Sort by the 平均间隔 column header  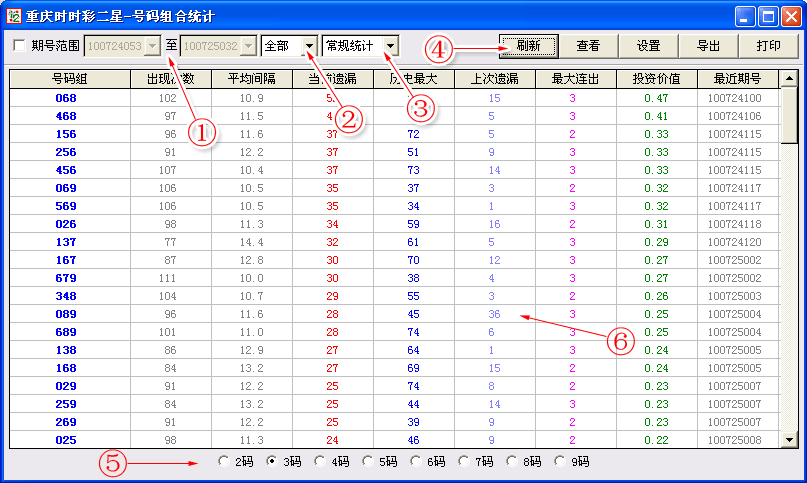point(252,79)
